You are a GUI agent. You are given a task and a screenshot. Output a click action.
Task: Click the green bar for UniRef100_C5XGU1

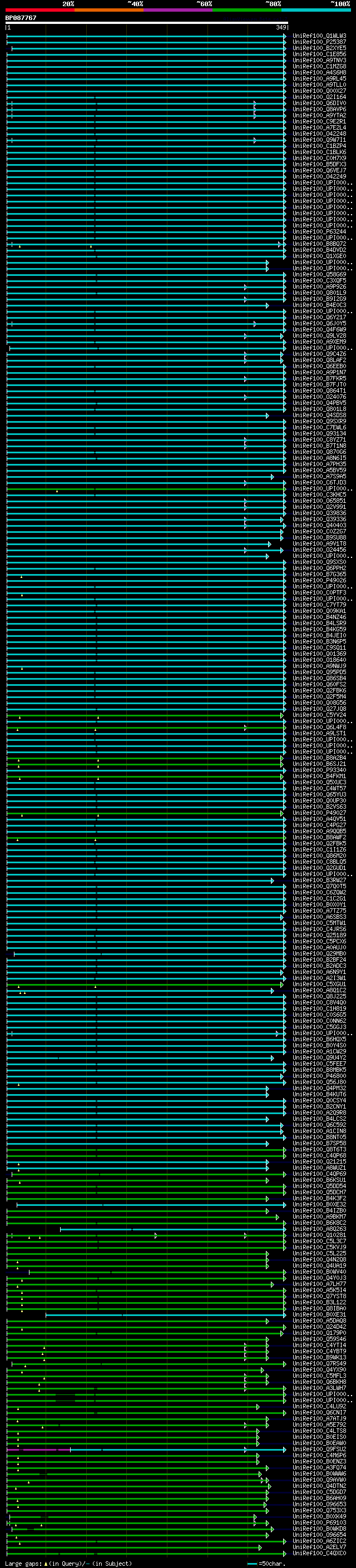pos(145,985)
